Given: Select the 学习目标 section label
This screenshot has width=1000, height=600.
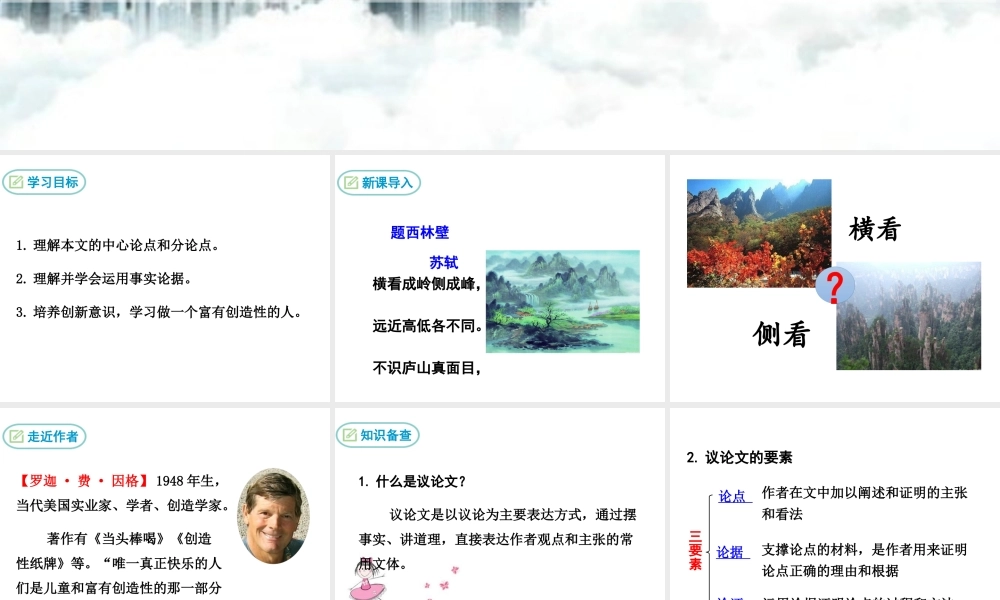Looking at the screenshot, I should (52, 182).
